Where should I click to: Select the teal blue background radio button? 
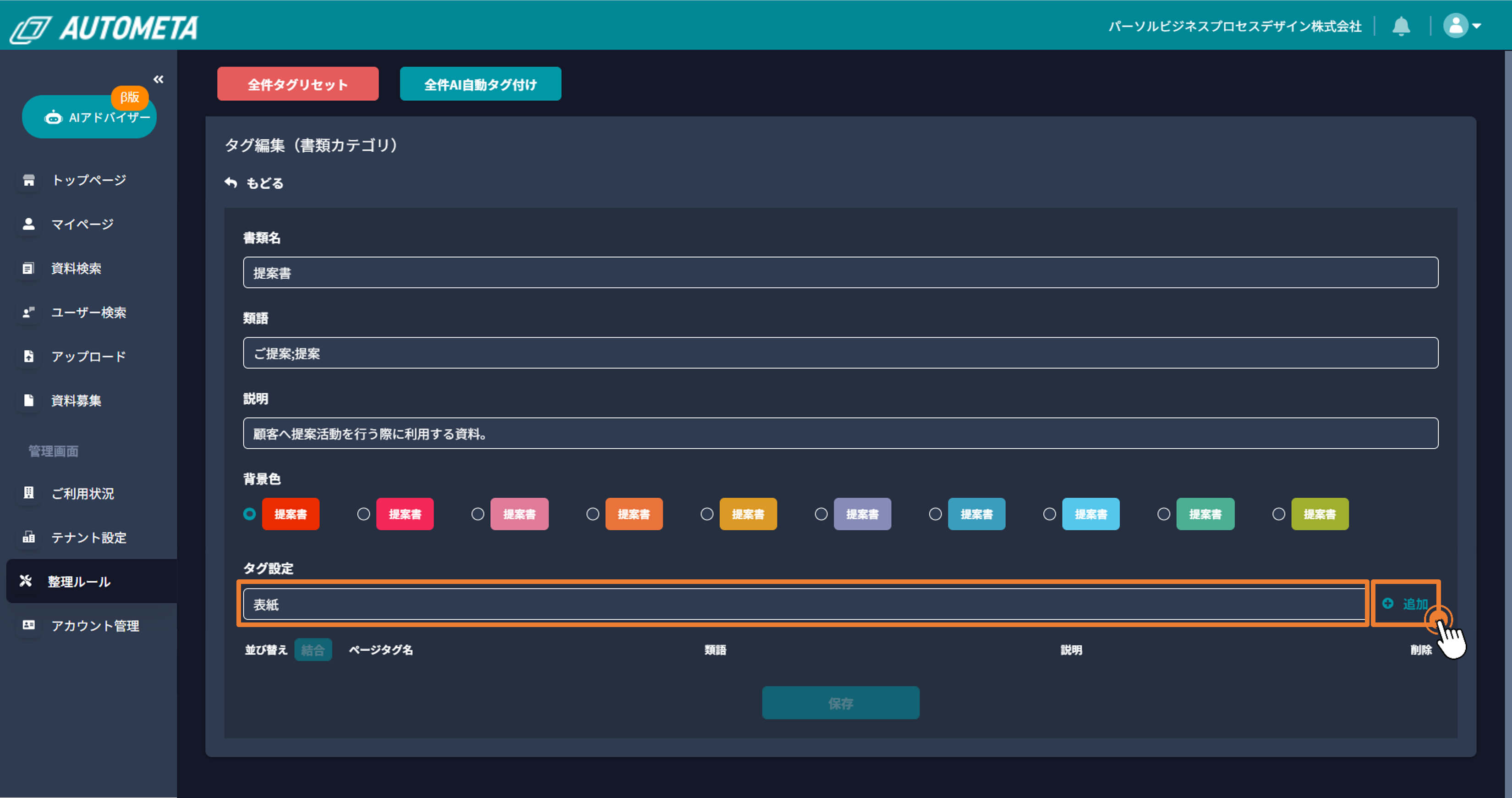point(936,514)
